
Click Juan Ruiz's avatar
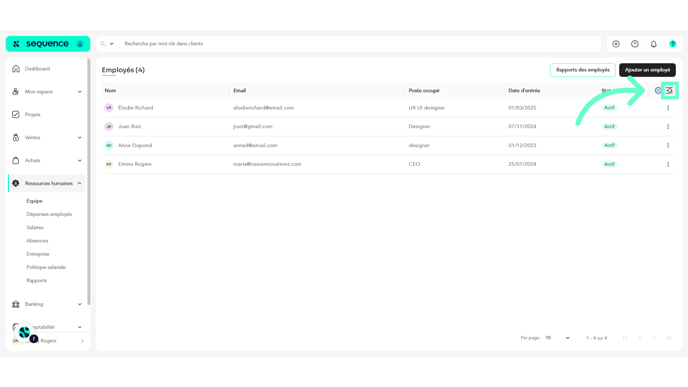pos(109,126)
